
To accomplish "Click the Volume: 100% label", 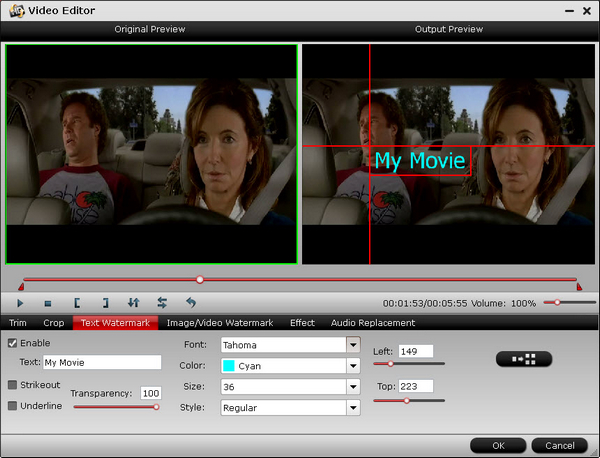I will point(503,303).
